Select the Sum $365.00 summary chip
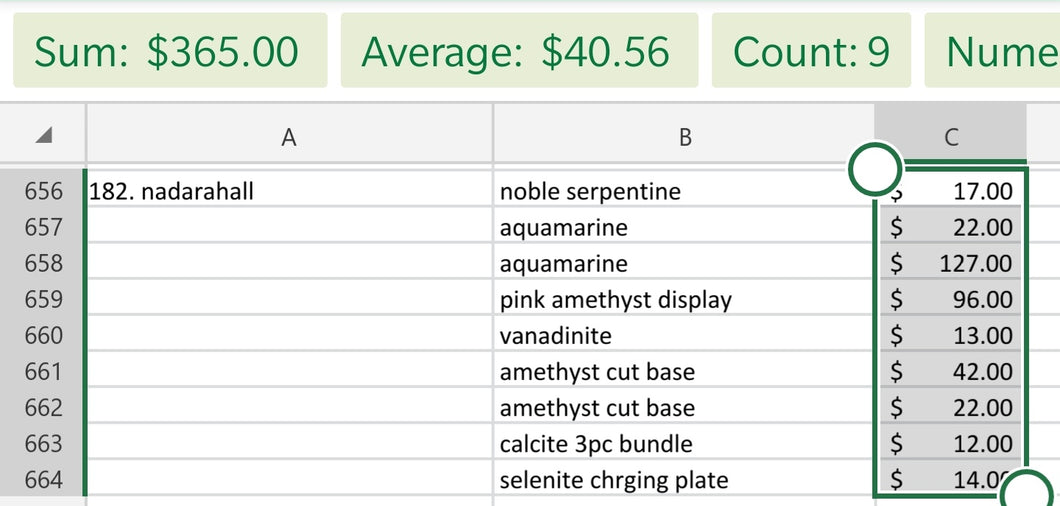The image size is (1060, 506). click(x=170, y=51)
